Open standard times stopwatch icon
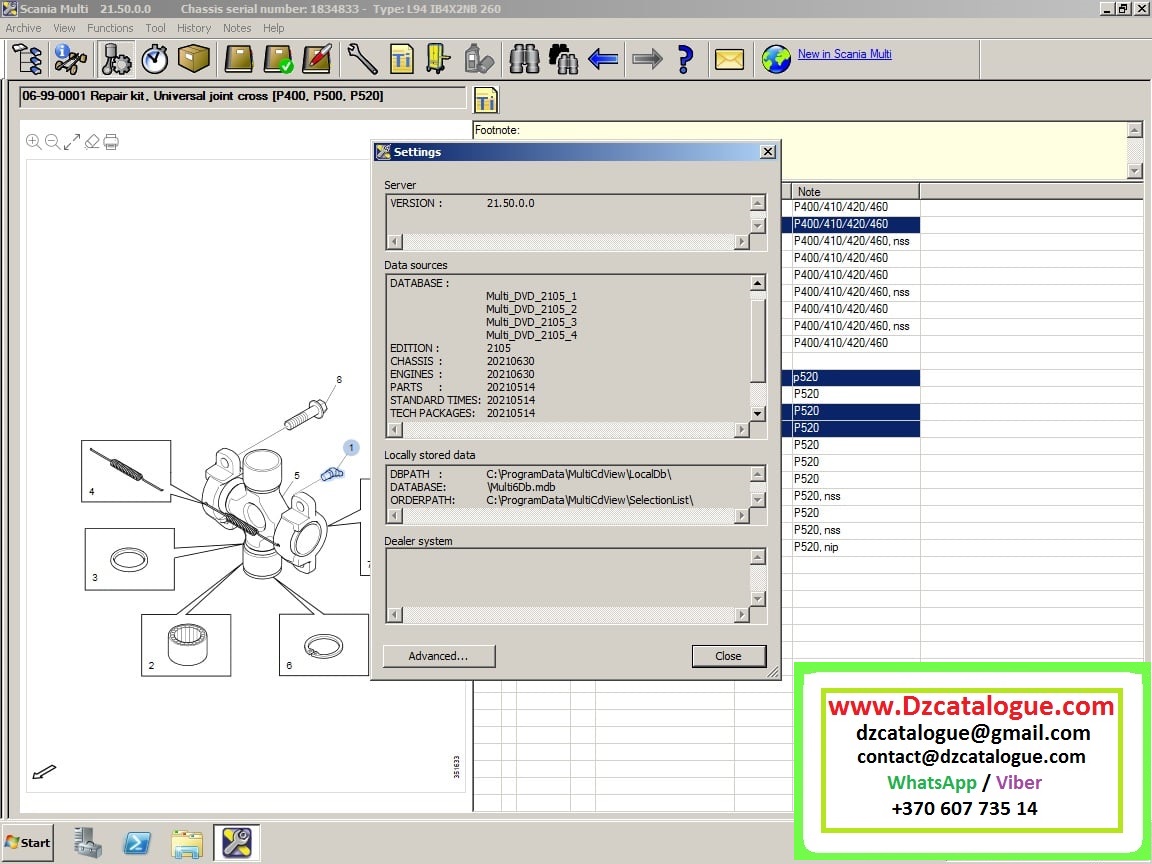Image resolution: width=1152 pixels, height=864 pixels. pos(154,59)
